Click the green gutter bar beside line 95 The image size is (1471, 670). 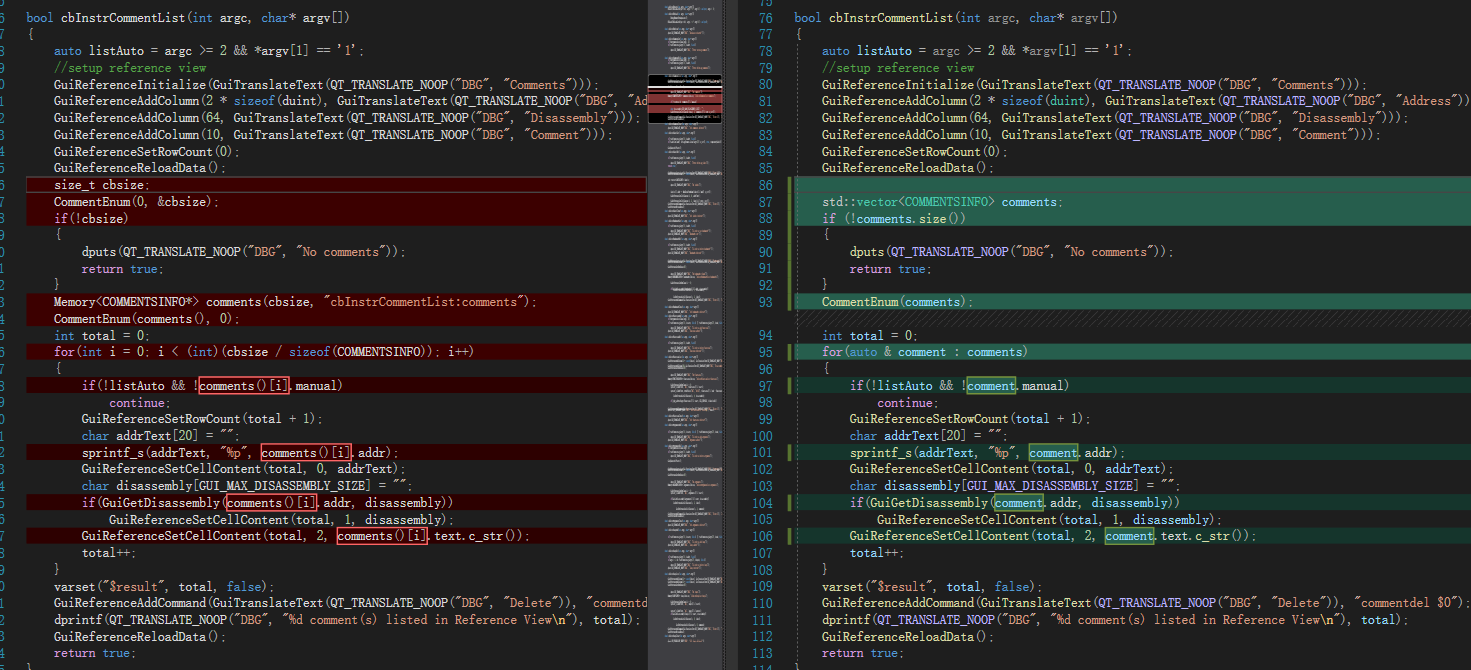[791, 351]
